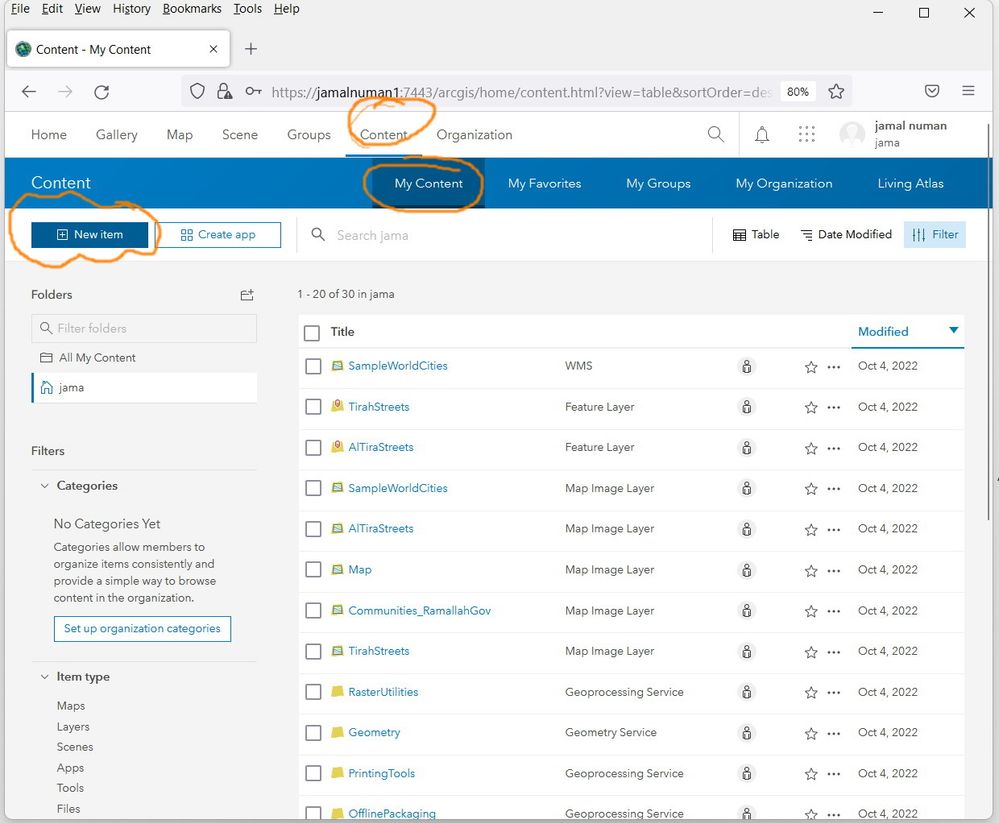Open more options for PrintingTools
The height and width of the screenshot is (823, 999).
833,775
